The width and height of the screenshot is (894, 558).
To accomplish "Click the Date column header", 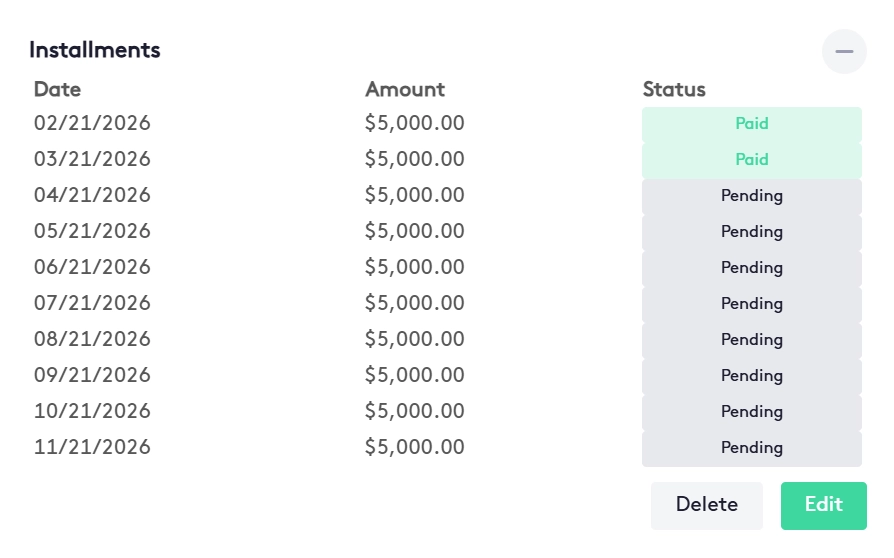I will coord(57,89).
